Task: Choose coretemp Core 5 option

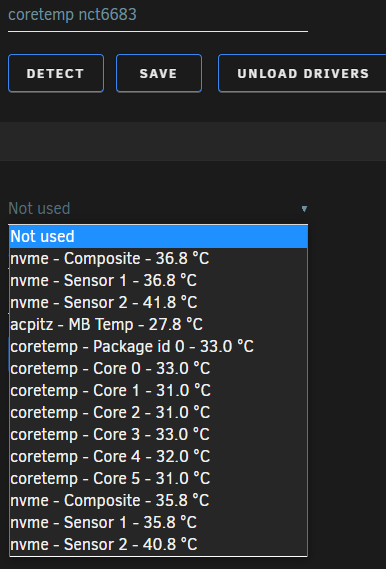Action: [159, 478]
